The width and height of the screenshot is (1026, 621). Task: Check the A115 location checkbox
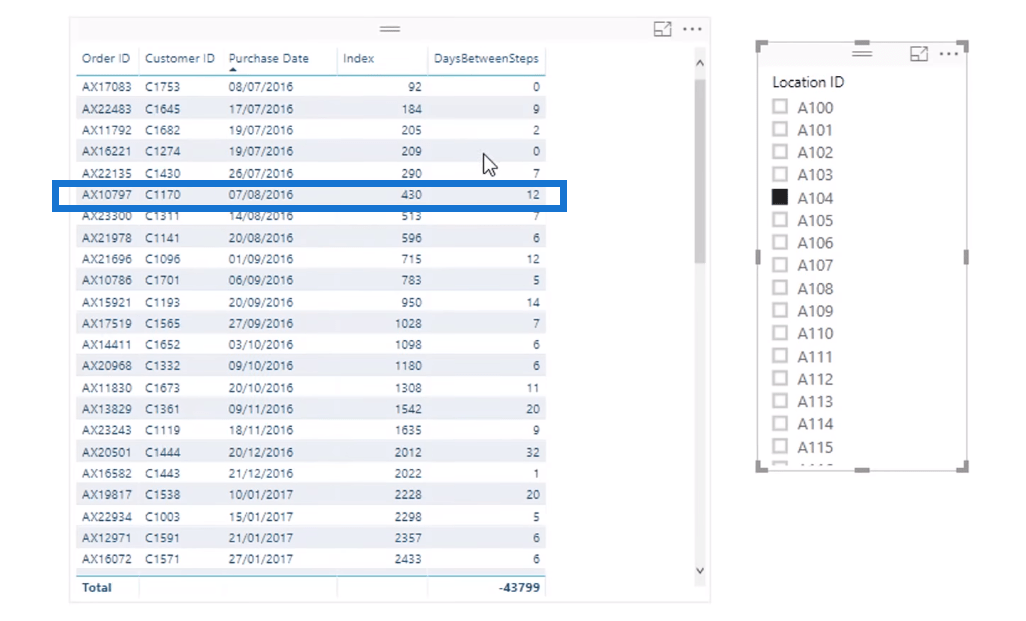pos(779,446)
